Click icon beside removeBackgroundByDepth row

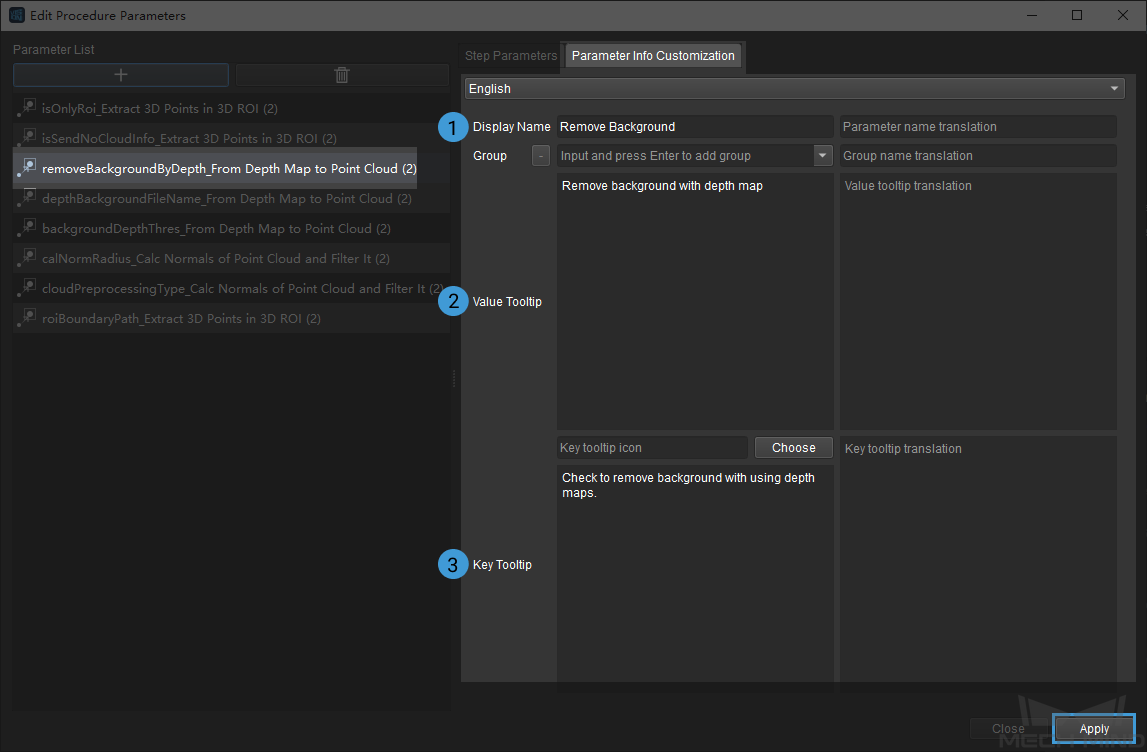pos(28,168)
